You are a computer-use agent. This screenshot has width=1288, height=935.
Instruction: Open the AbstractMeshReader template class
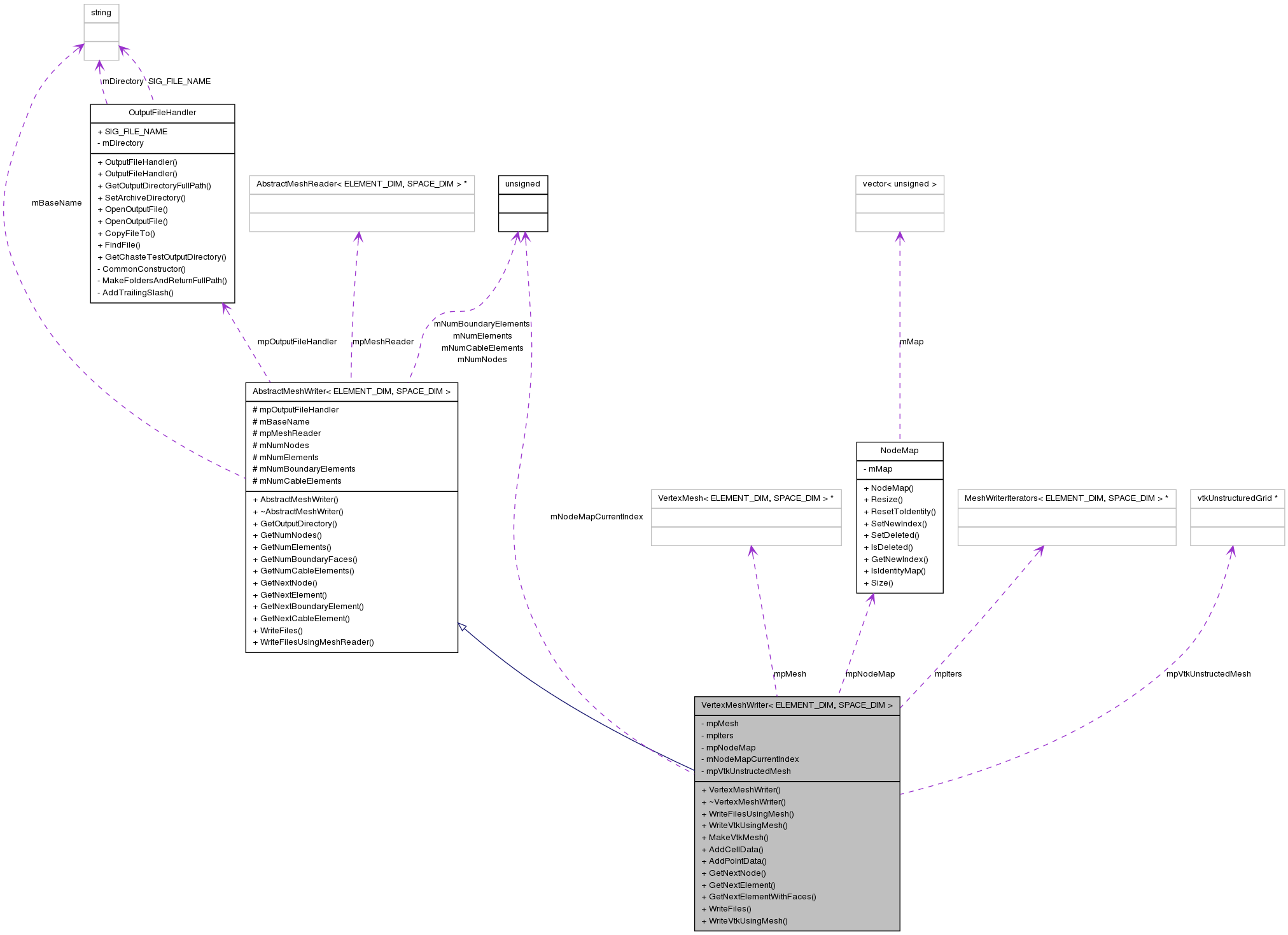pos(361,185)
